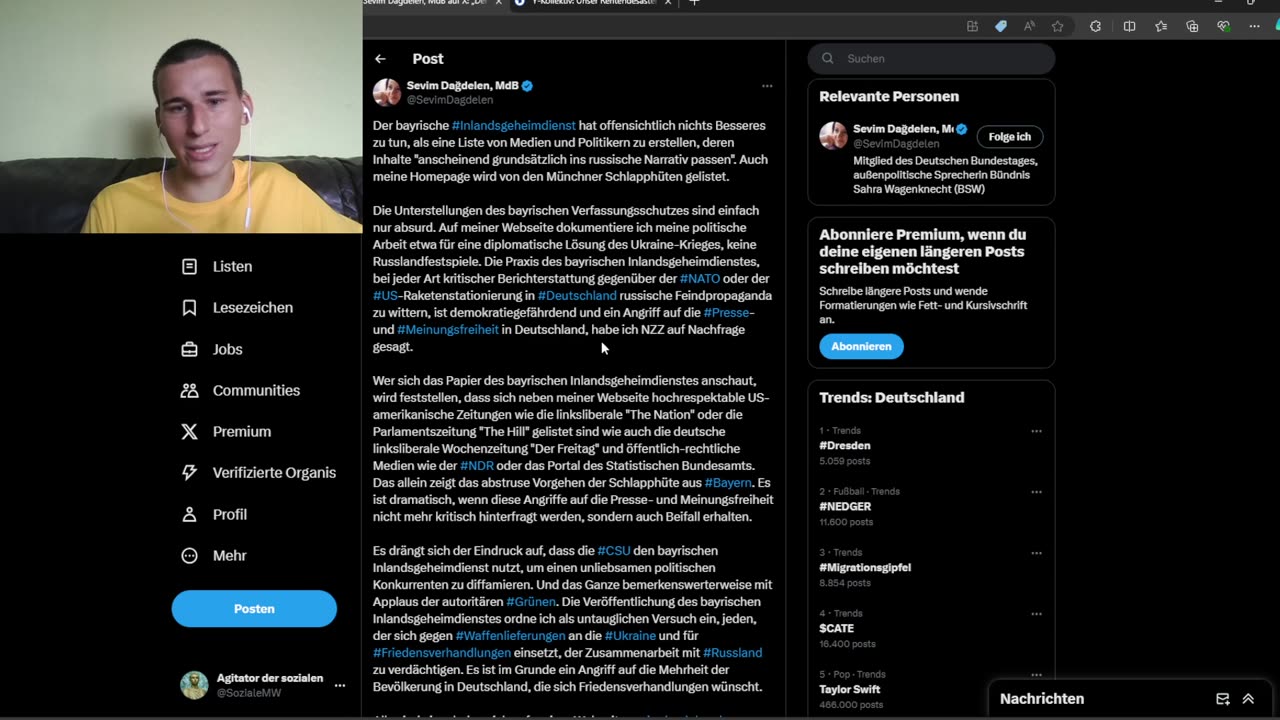Open the #Migrationsgipfel trend
This screenshot has height=720, width=1280.
point(865,568)
